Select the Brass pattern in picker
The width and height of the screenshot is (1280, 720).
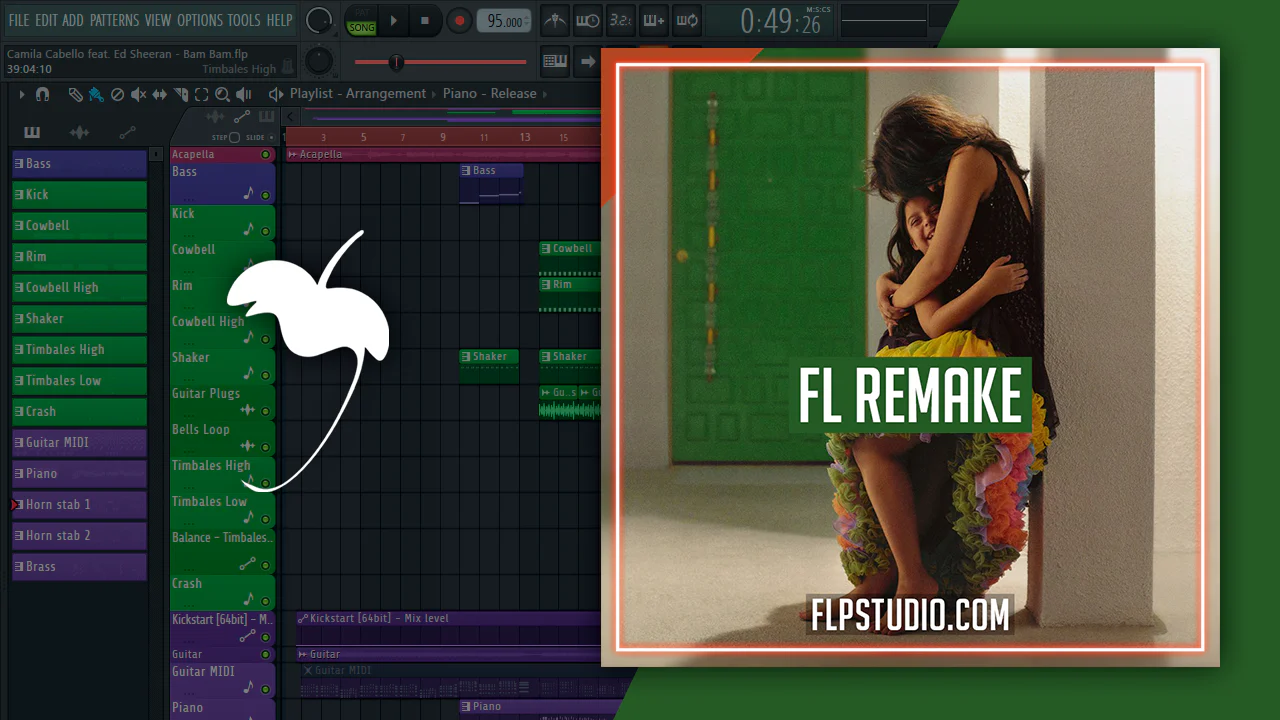coord(79,567)
